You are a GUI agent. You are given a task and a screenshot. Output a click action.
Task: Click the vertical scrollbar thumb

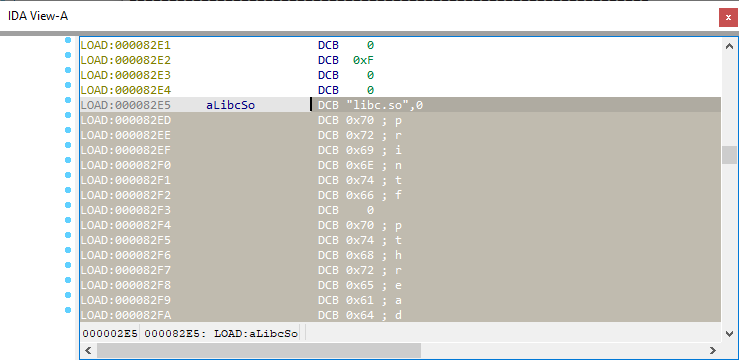(729, 155)
